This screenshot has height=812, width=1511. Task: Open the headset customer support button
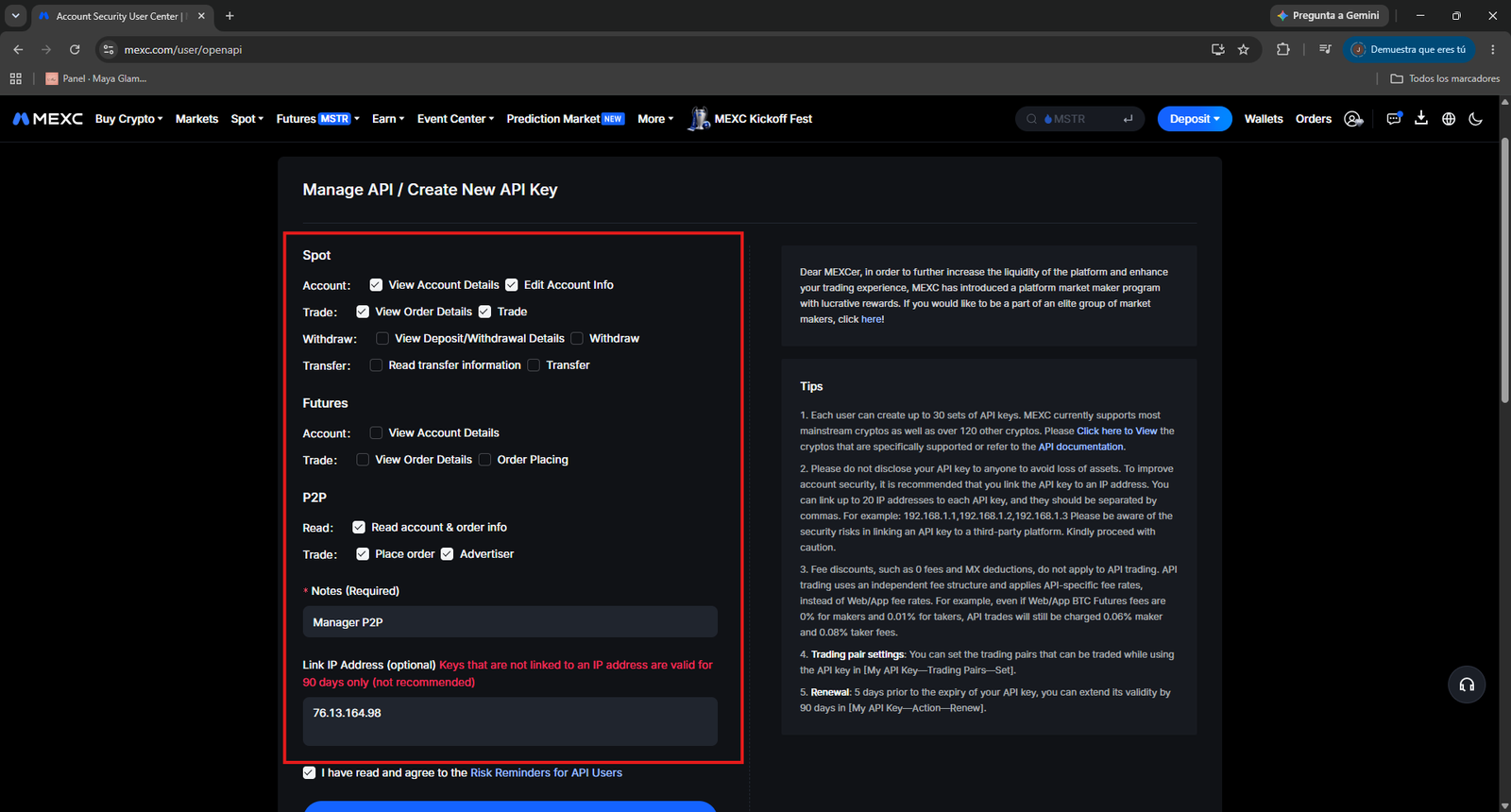point(1467,685)
